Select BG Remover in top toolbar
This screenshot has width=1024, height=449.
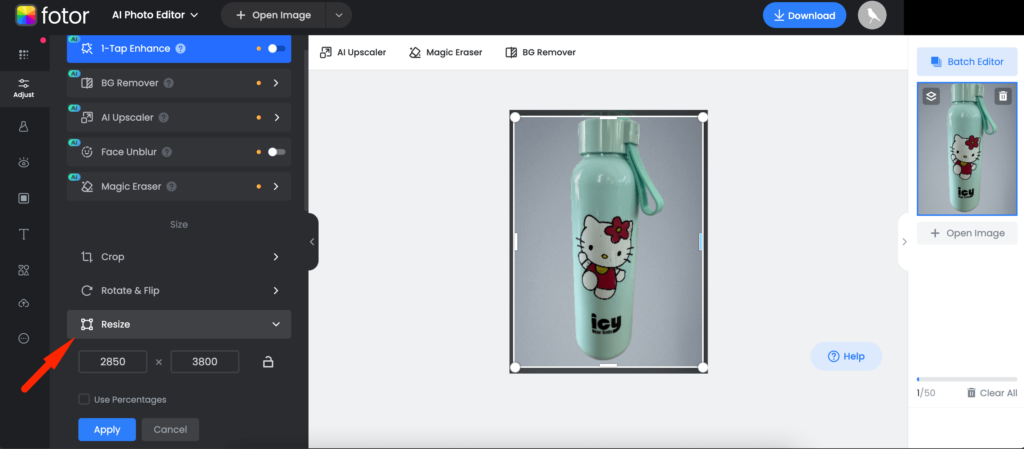tap(541, 52)
